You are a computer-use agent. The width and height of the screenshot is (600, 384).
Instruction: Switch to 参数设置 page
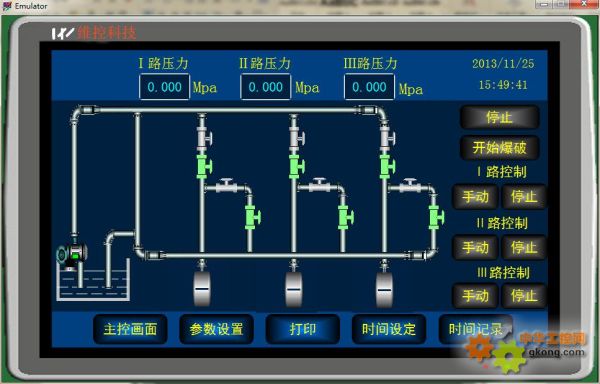click(x=216, y=329)
